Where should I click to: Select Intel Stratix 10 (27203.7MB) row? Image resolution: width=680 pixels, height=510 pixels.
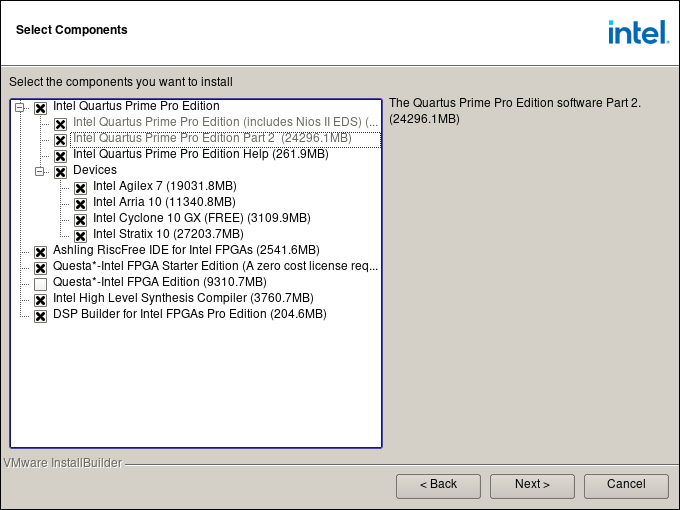[168, 234]
